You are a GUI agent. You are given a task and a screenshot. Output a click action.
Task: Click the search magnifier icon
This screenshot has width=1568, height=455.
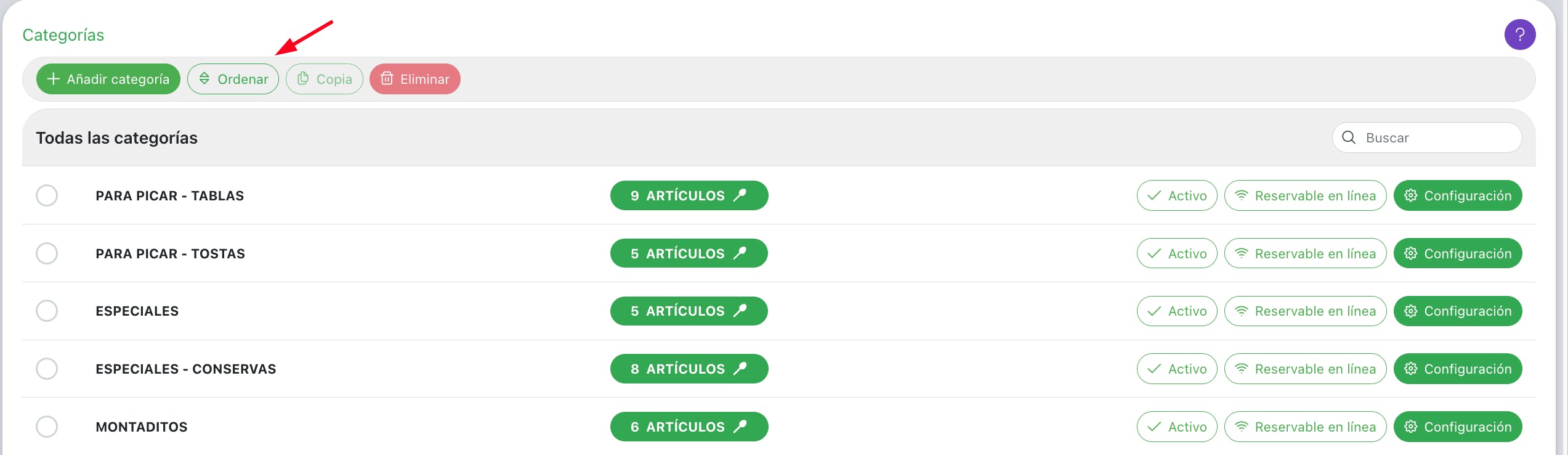(x=1349, y=137)
